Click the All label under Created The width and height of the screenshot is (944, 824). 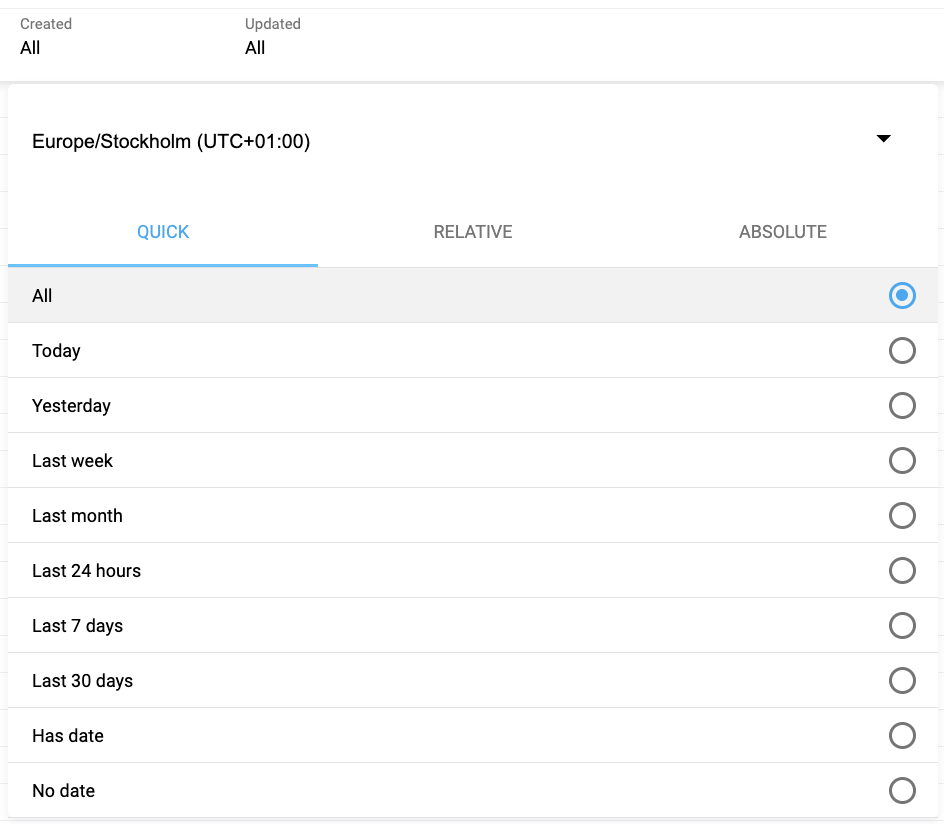(x=30, y=47)
